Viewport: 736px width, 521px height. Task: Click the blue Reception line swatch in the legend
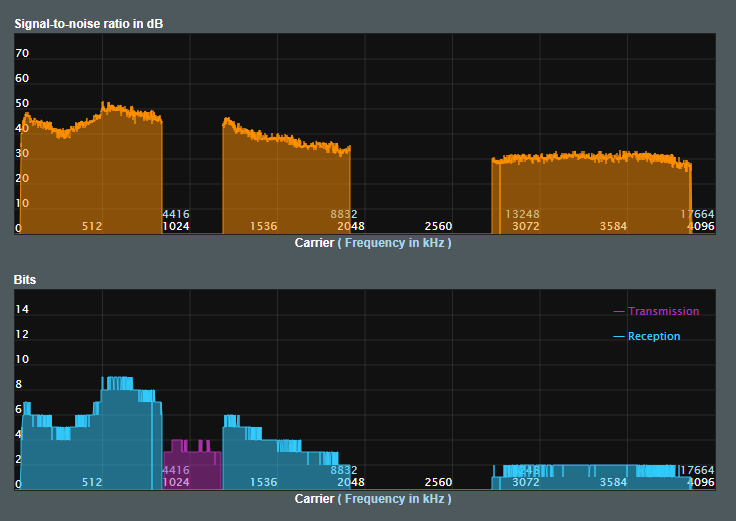(619, 337)
